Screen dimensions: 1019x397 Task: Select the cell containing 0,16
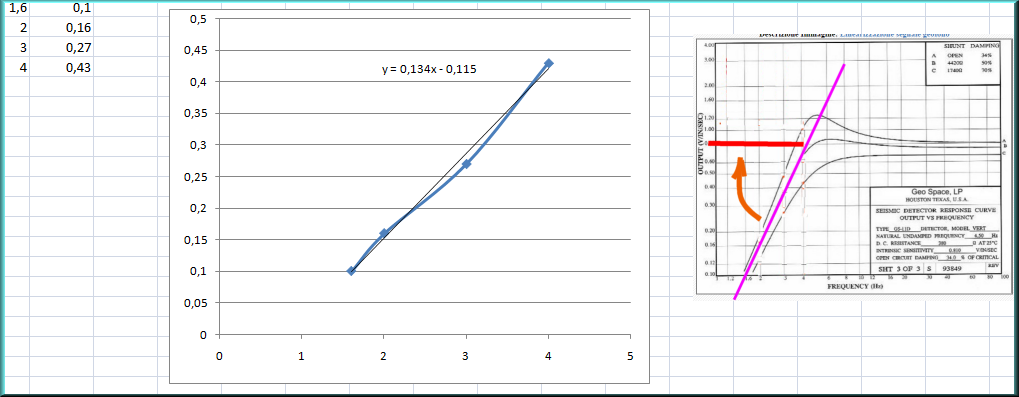(x=61, y=28)
